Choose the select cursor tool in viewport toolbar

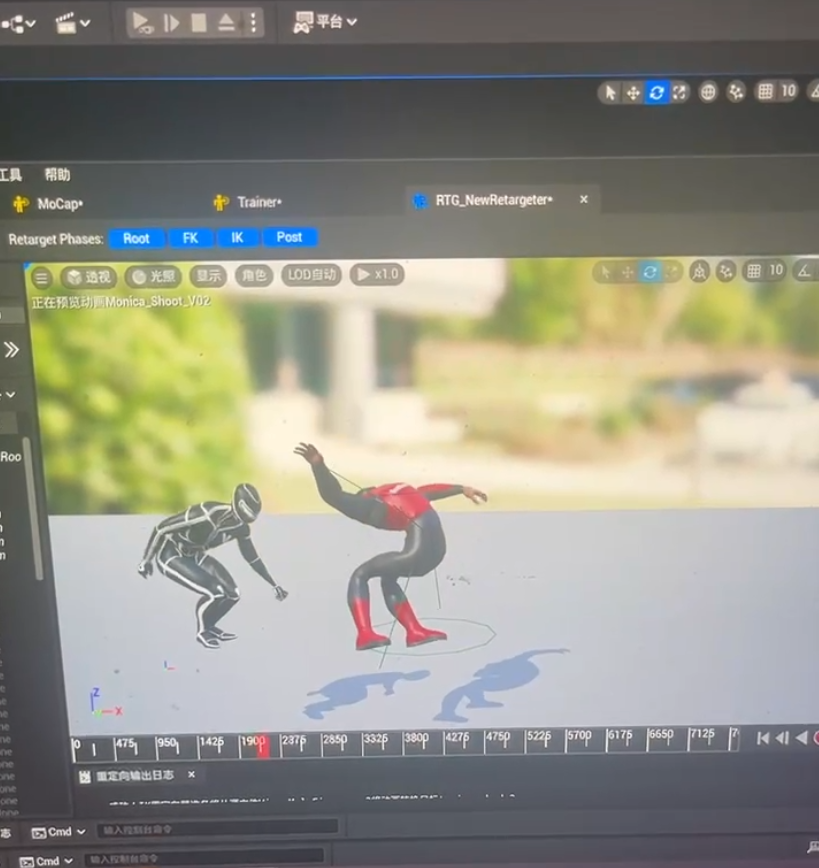click(605, 272)
